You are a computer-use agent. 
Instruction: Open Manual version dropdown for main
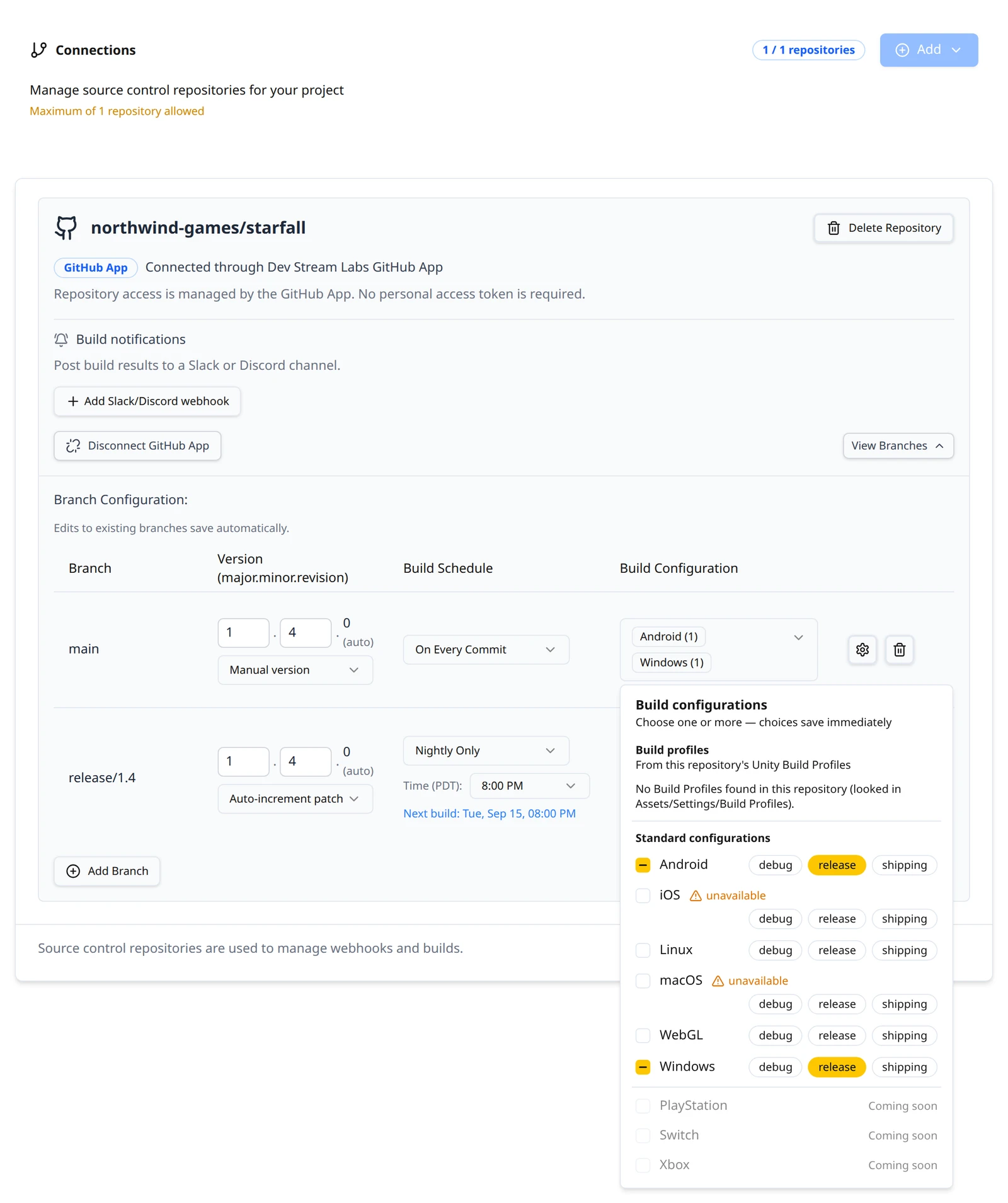click(295, 670)
